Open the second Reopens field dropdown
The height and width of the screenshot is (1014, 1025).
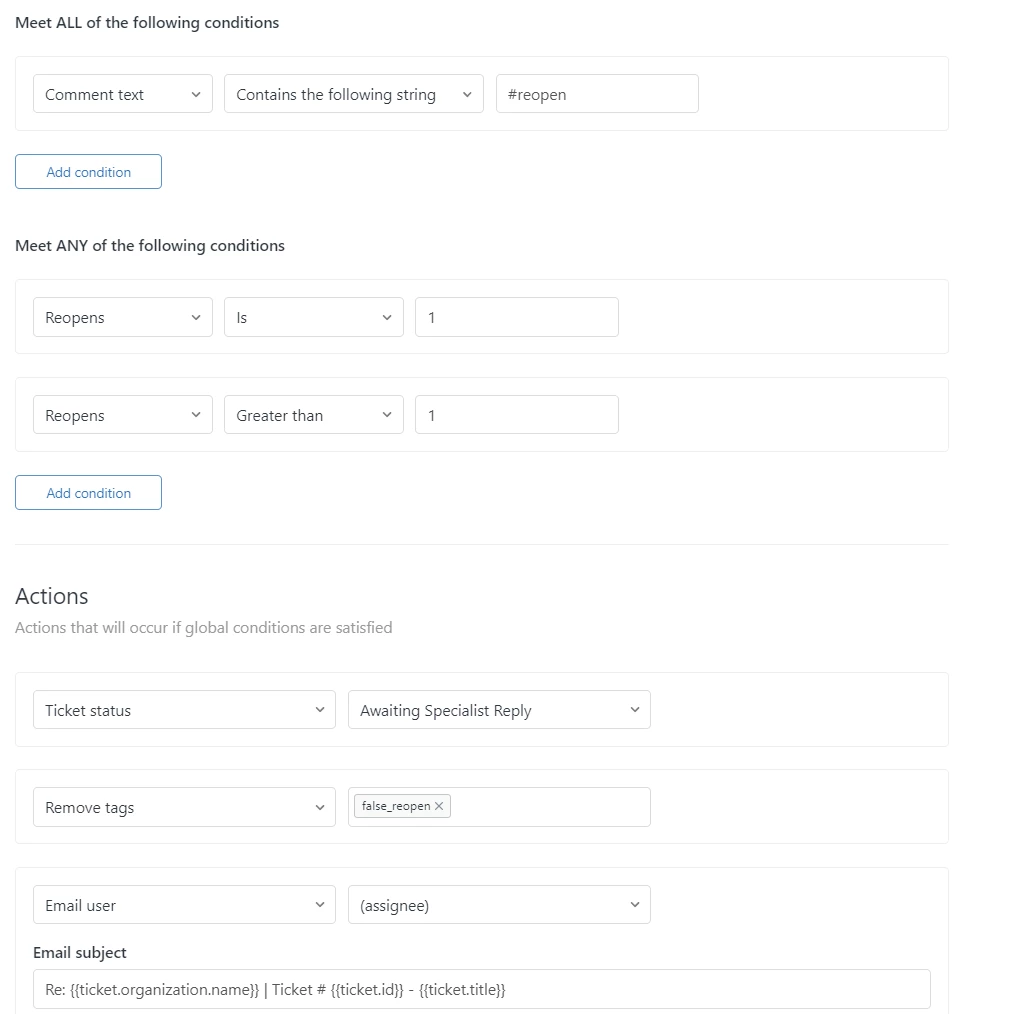[x=122, y=415]
